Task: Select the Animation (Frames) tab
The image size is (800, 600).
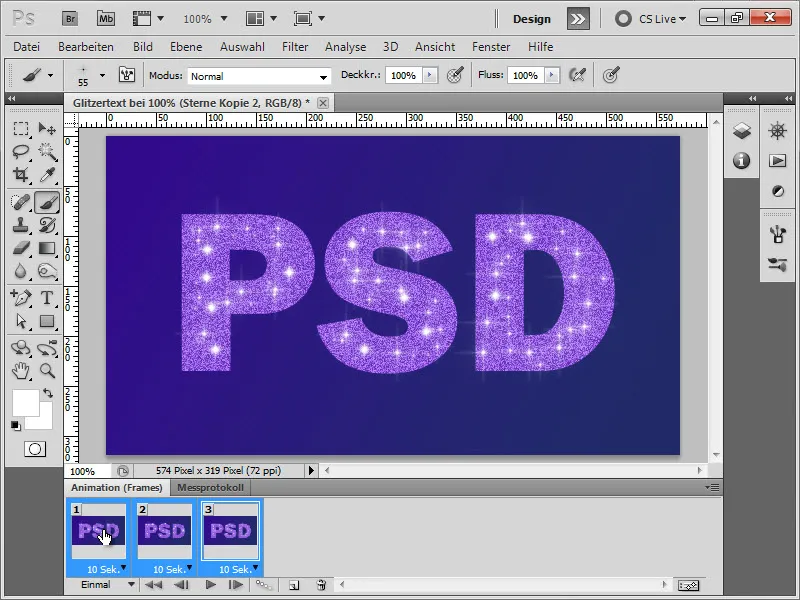Action: click(x=117, y=487)
